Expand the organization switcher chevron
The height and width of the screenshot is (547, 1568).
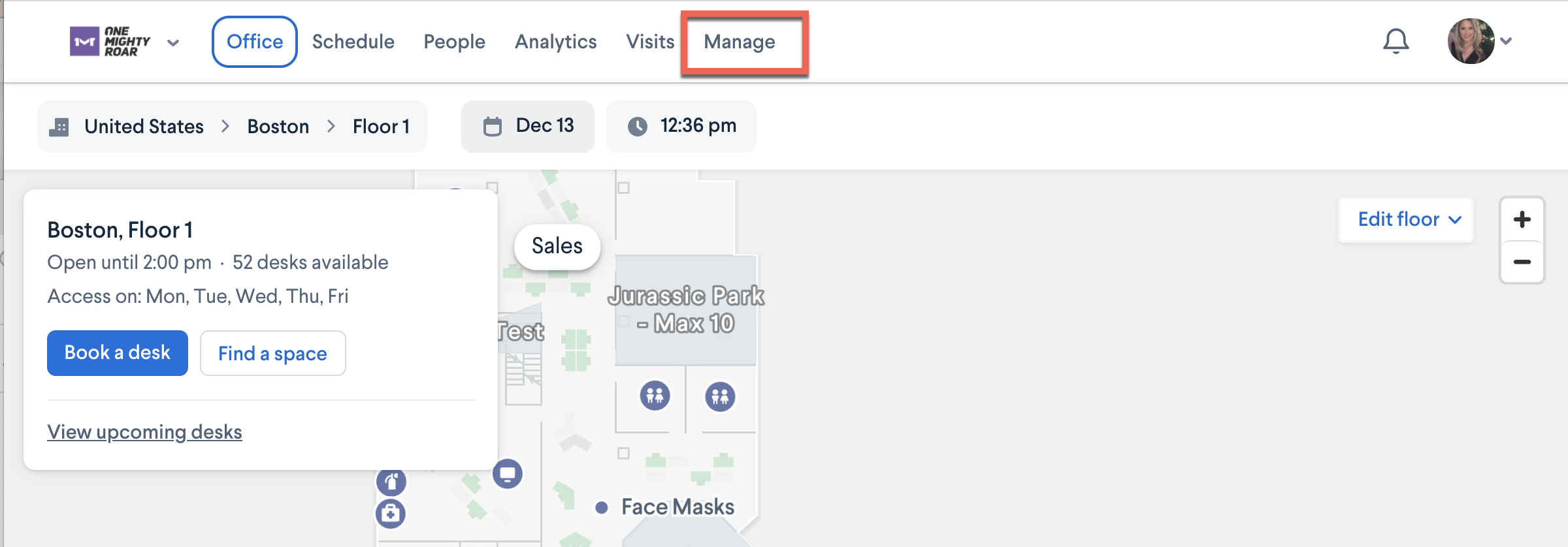click(x=173, y=43)
